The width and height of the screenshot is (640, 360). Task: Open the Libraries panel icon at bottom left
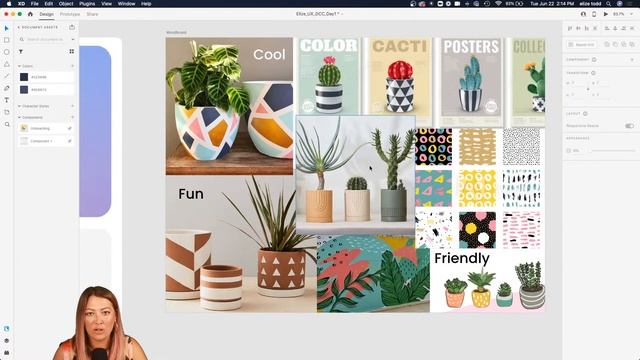click(7, 329)
